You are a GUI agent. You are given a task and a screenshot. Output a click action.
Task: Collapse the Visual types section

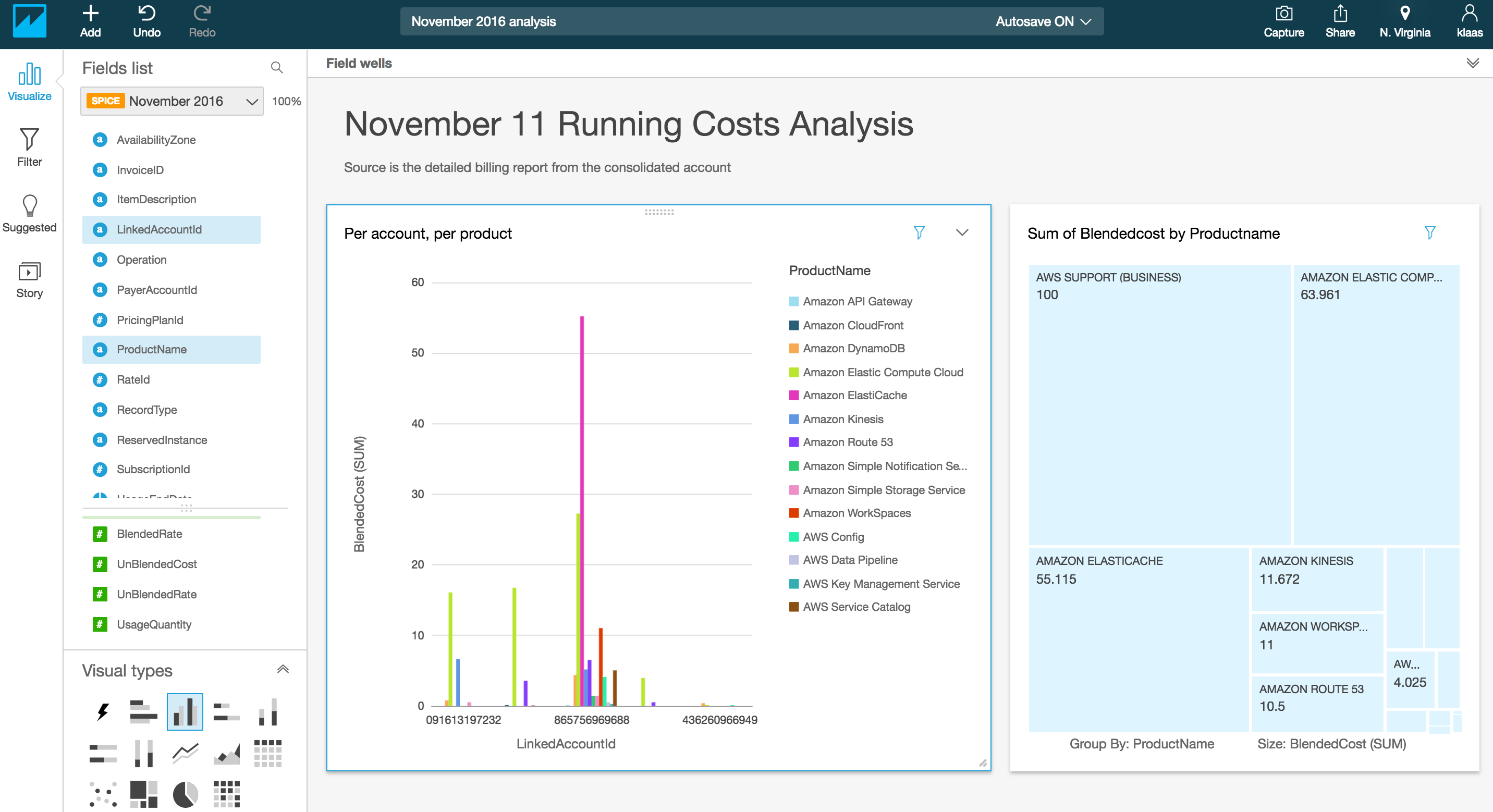283,669
